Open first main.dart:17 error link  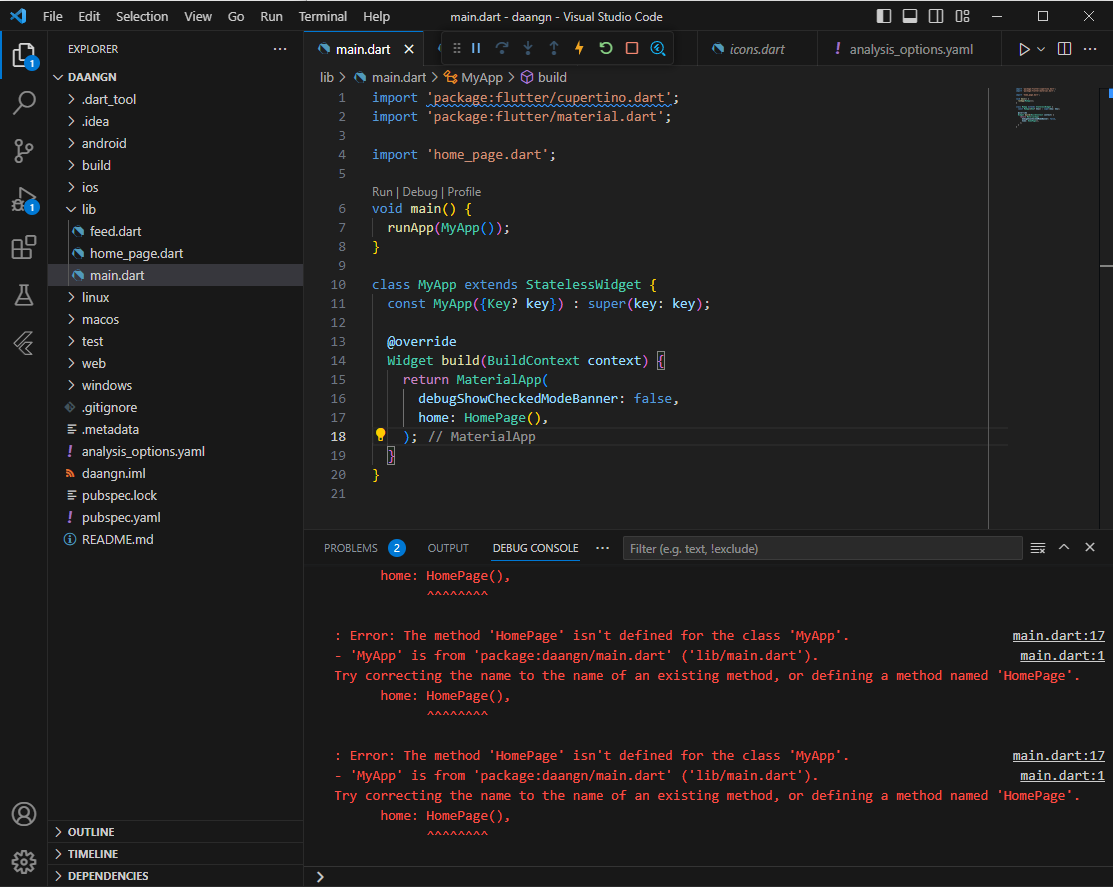click(1058, 636)
